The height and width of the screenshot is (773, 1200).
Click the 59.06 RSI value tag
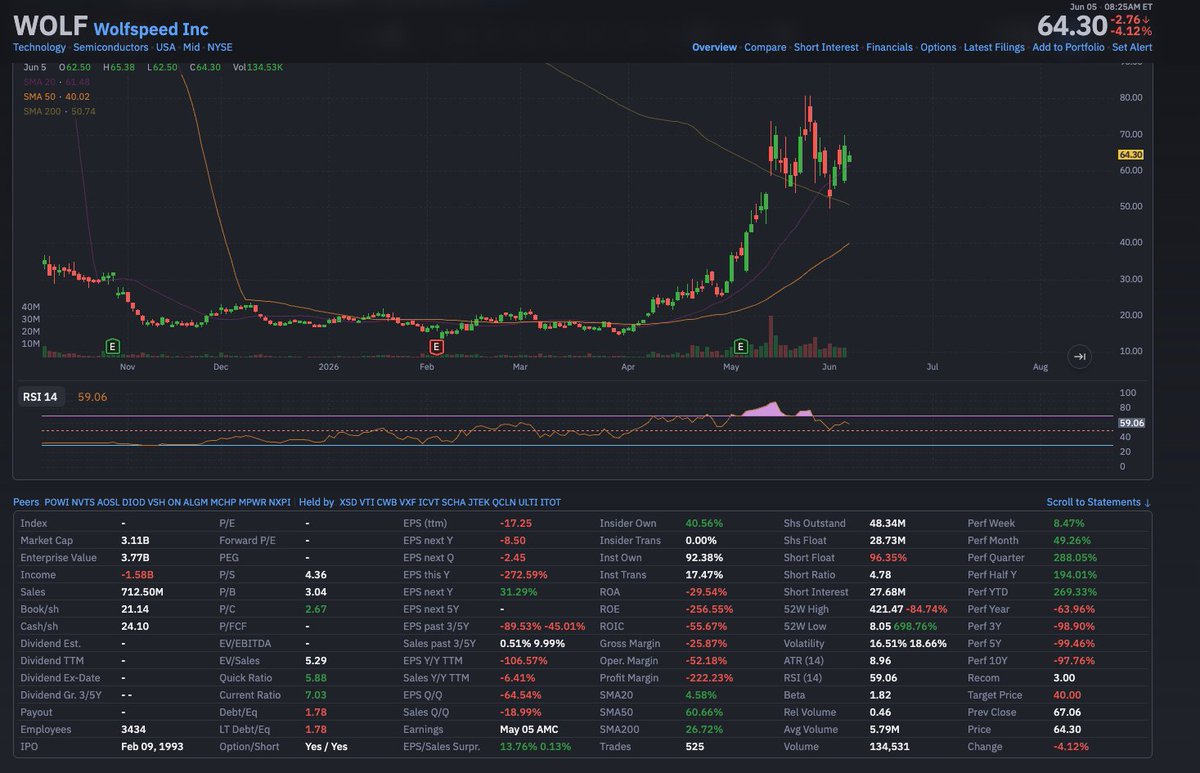click(1130, 423)
